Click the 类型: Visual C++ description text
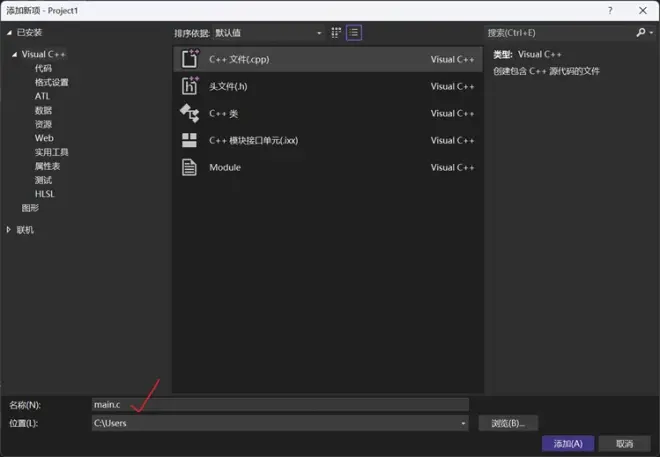The height and width of the screenshot is (457, 660). coord(527,54)
